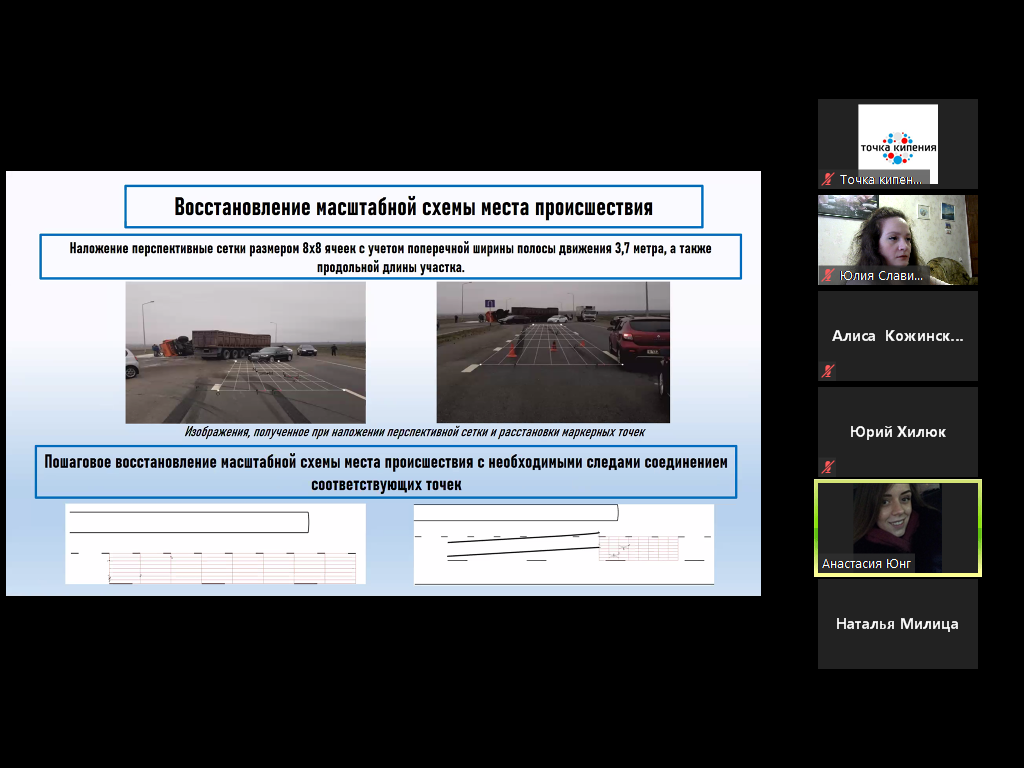The image size is (1024, 768).
Task: Select the Наталья Милица participant tile
Action: 897,624
